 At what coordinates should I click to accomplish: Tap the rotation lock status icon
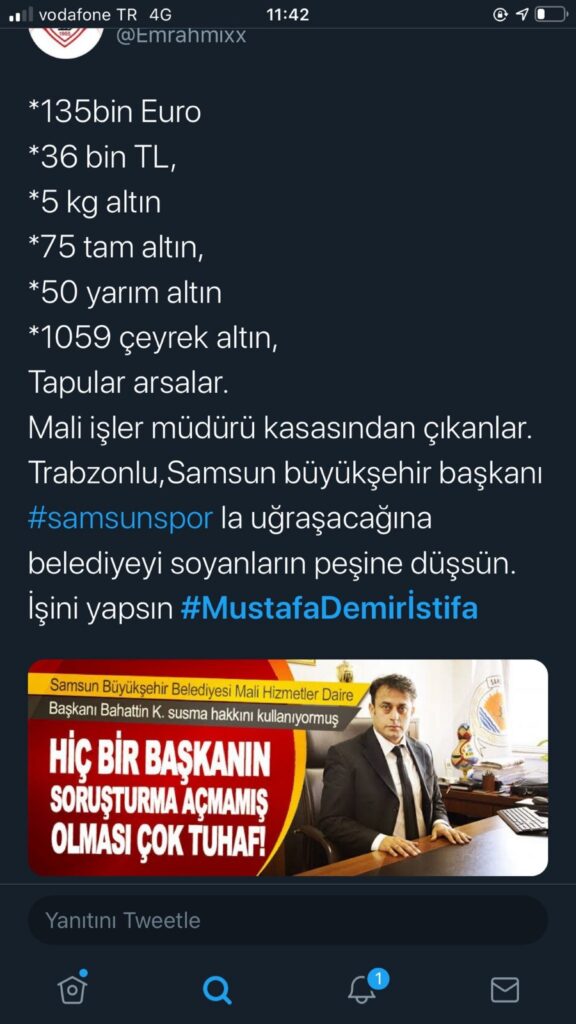tap(500, 14)
